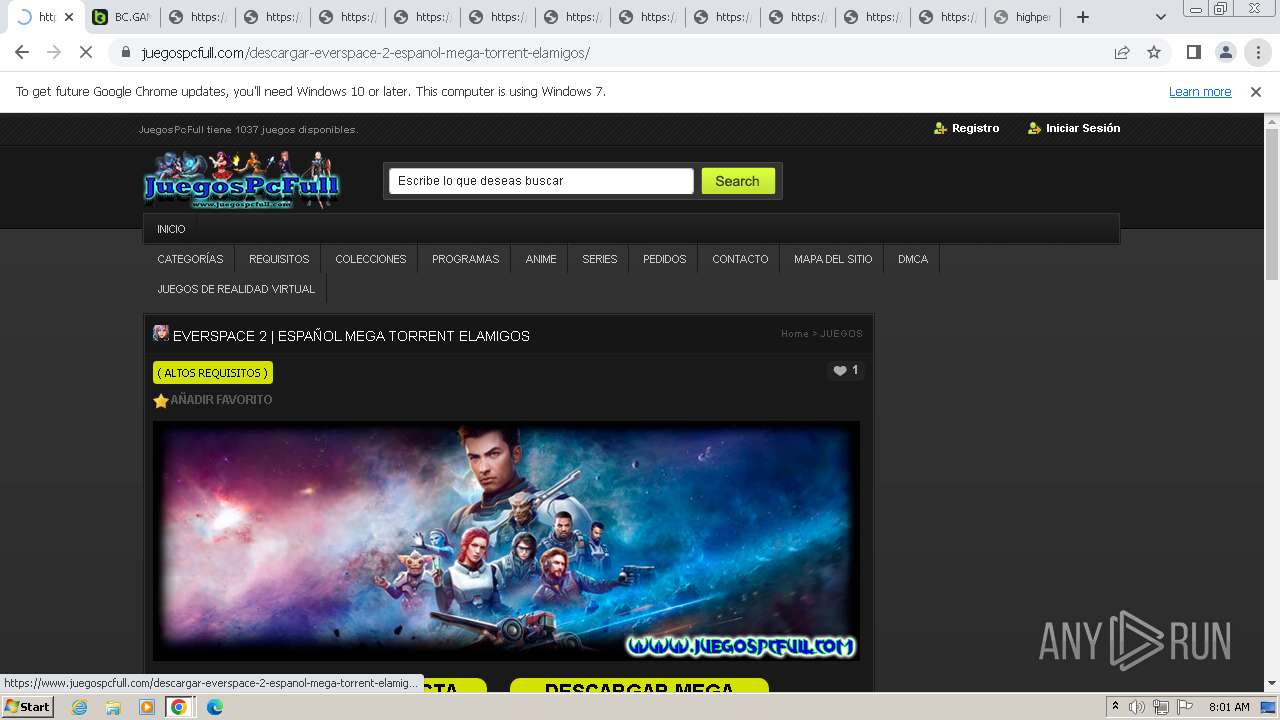Click the Everspace 2 banner image

(x=506, y=540)
